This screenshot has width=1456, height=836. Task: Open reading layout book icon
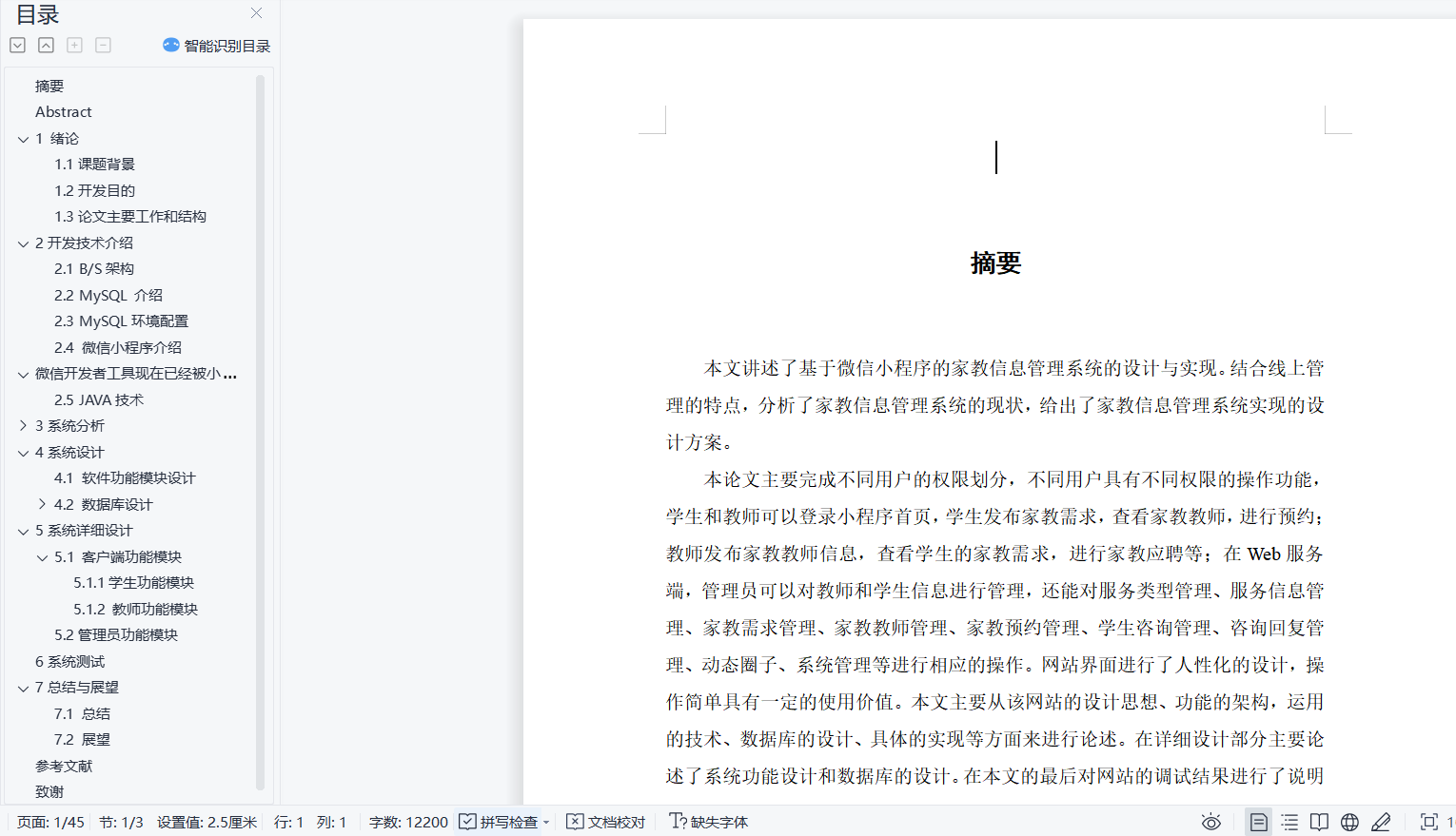(x=1319, y=822)
